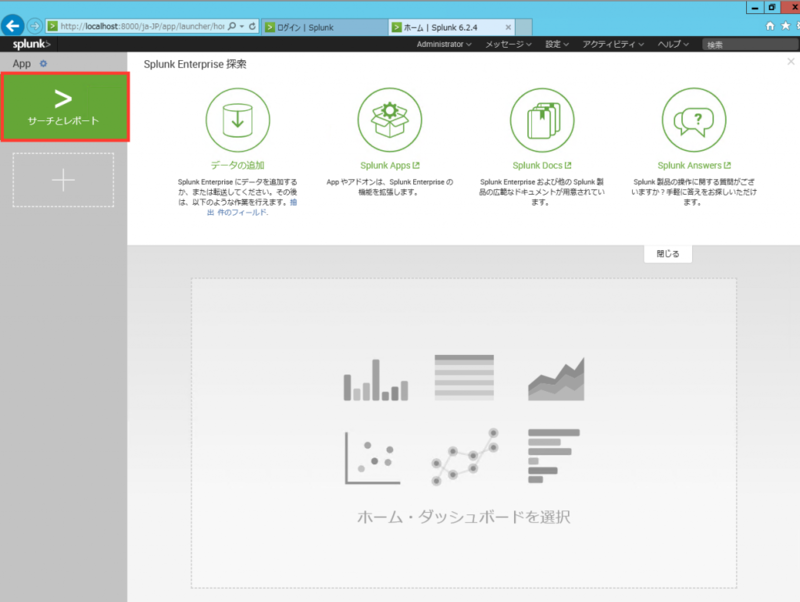The height and width of the screenshot is (602, 800).
Task: Click the Splunk Answers speech bubble icon
Action: [x=694, y=120]
